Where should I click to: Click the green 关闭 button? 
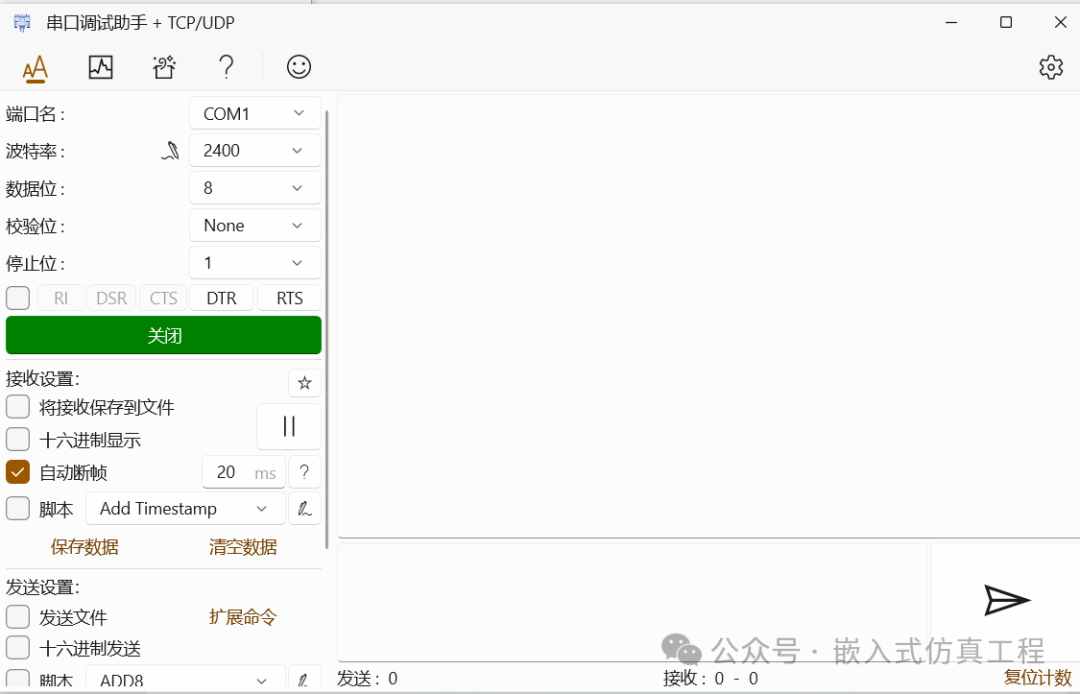(x=164, y=335)
